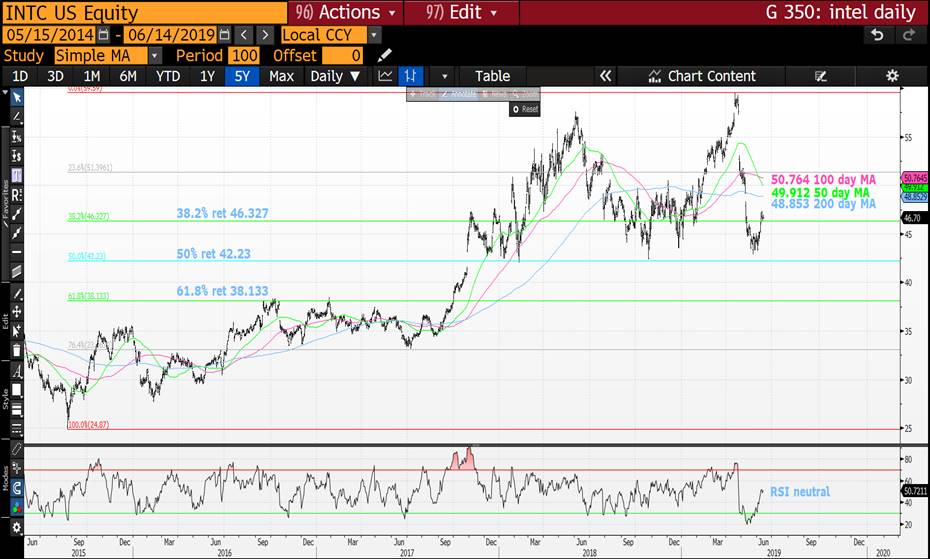Select the horizontal line tool

pyautogui.click(x=17, y=252)
